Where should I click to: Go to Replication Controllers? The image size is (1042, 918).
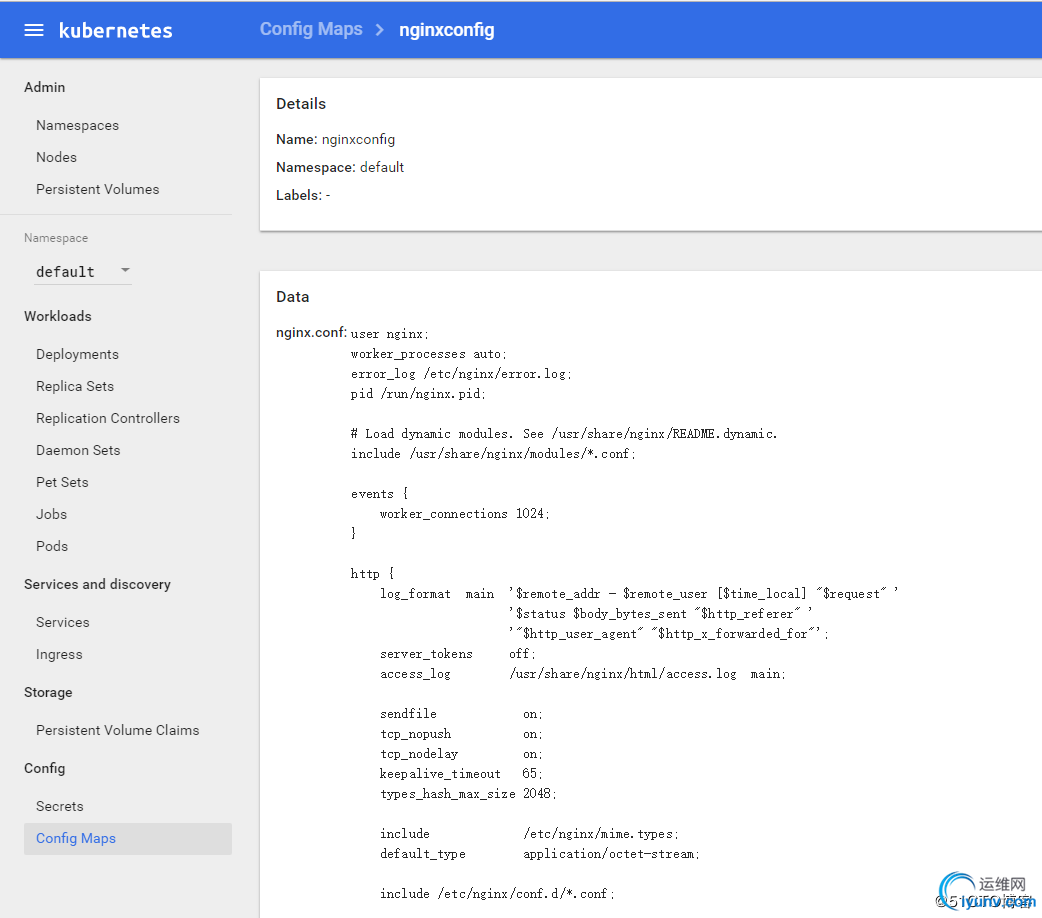[108, 418]
